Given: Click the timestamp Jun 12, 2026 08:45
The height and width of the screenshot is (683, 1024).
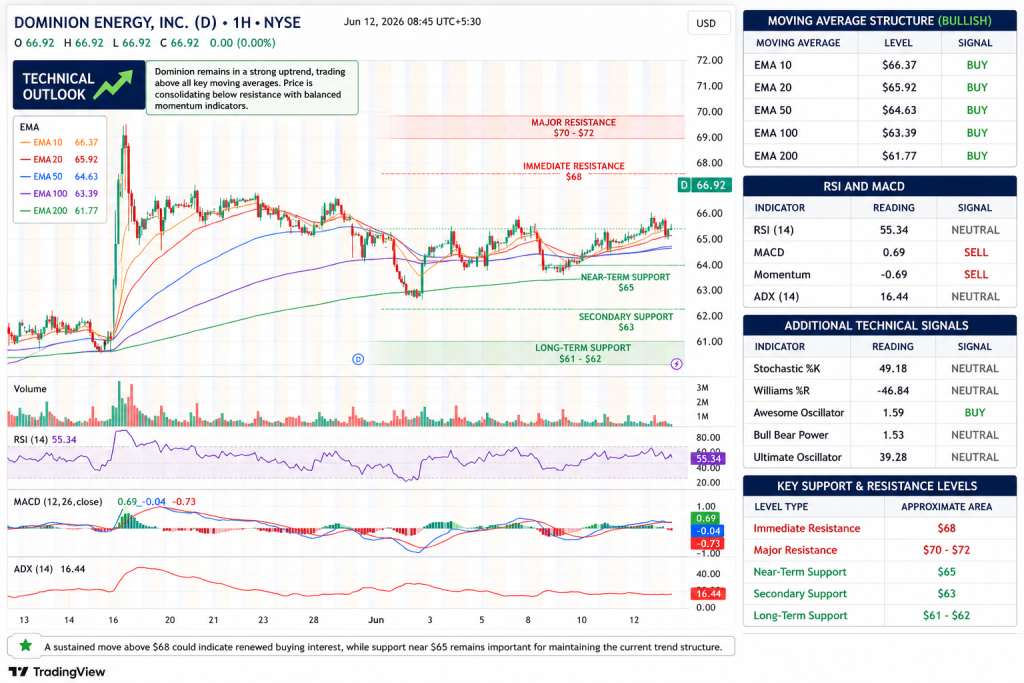Looking at the screenshot, I should (412, 22).
